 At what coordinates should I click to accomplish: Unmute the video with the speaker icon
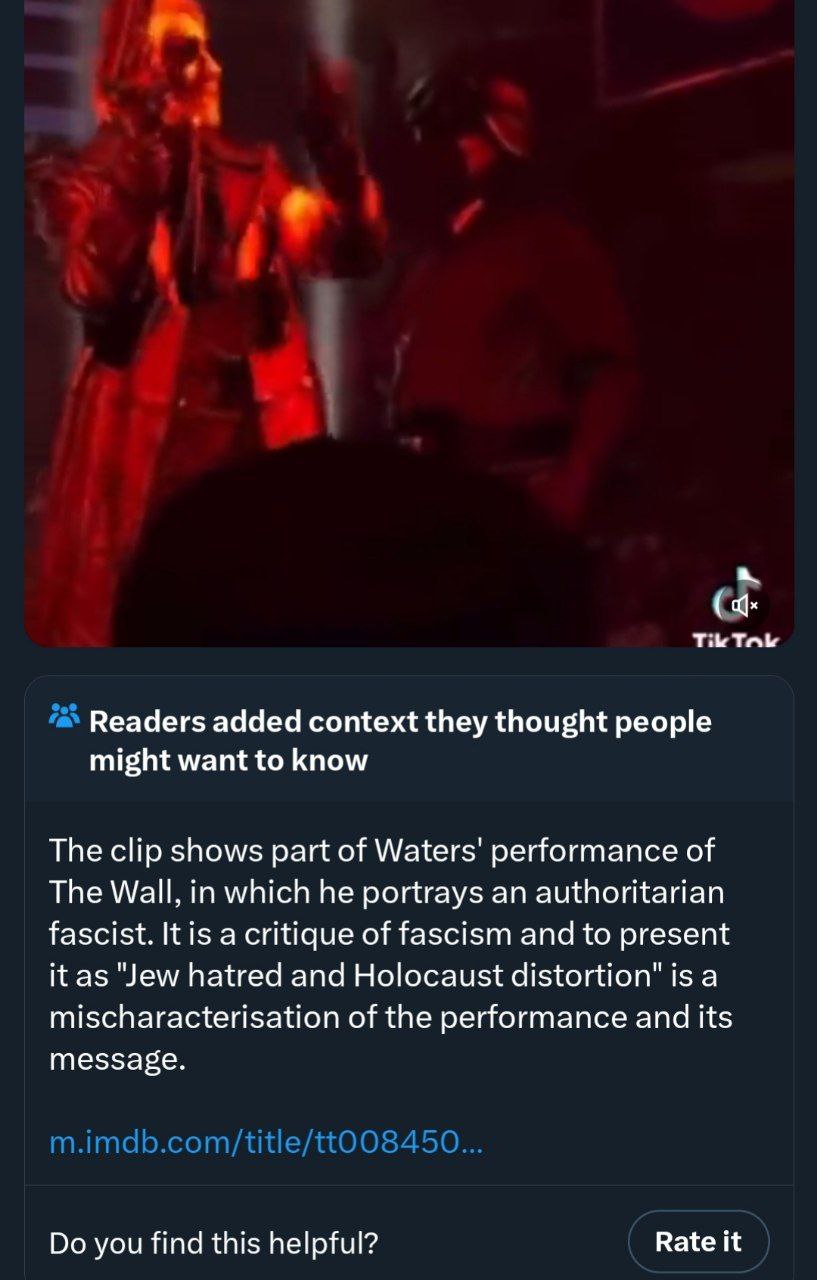tap(744, 604)
